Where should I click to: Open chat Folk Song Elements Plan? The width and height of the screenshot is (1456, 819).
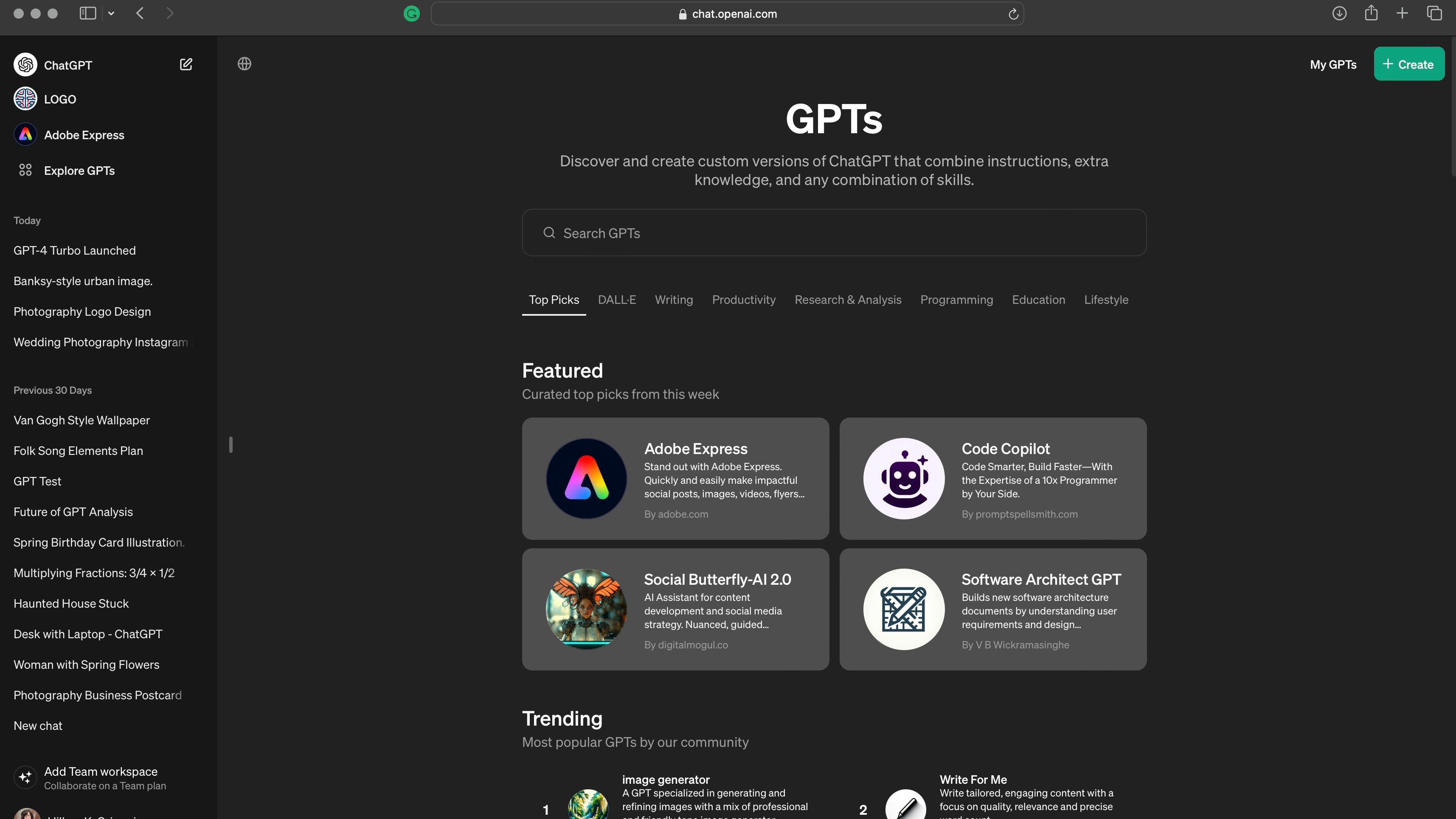pos(78,451)
